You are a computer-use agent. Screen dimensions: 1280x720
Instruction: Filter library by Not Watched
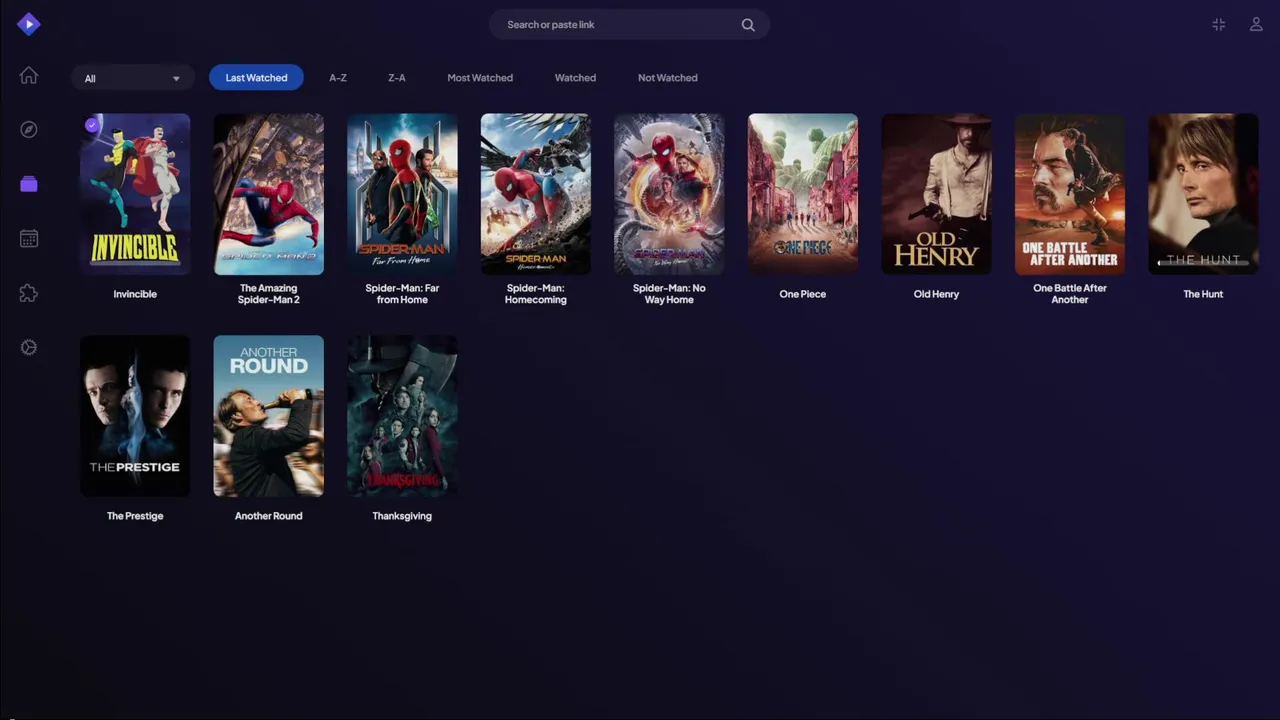click(668, 77)
